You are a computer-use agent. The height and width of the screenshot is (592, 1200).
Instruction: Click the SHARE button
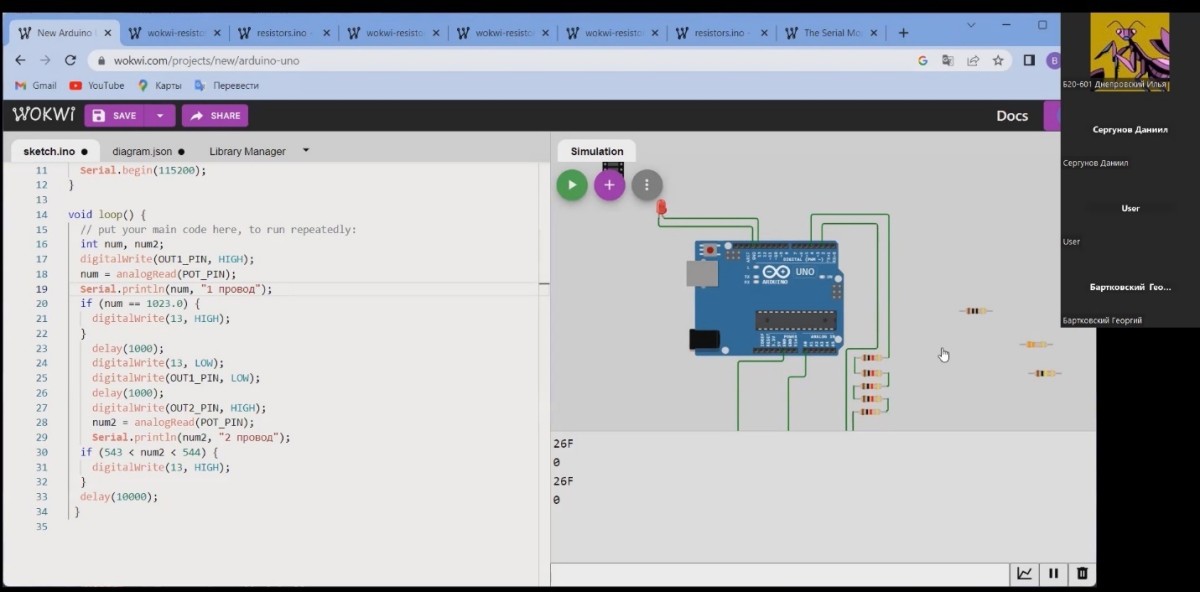(215, 116)
